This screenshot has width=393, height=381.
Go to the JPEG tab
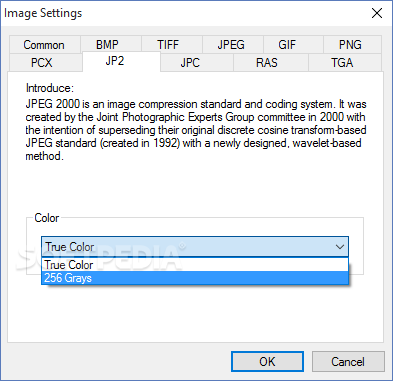(x=233, y=45)
